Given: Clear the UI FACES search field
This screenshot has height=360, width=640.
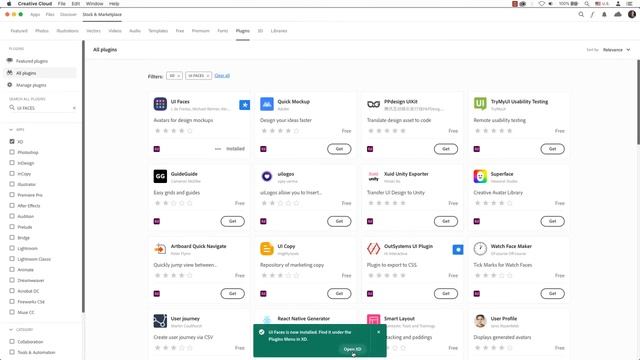Looking at the screenshot, I should pos(74,108).
